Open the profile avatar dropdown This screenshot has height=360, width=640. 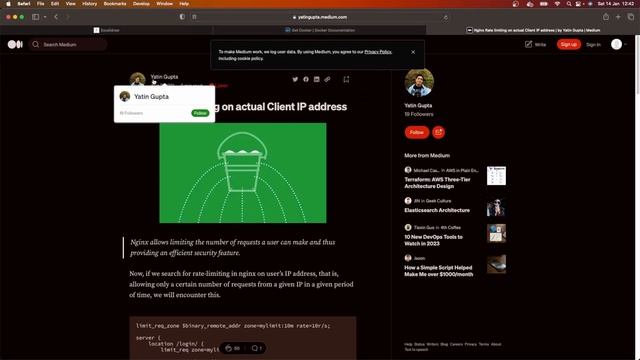point(619,44)
